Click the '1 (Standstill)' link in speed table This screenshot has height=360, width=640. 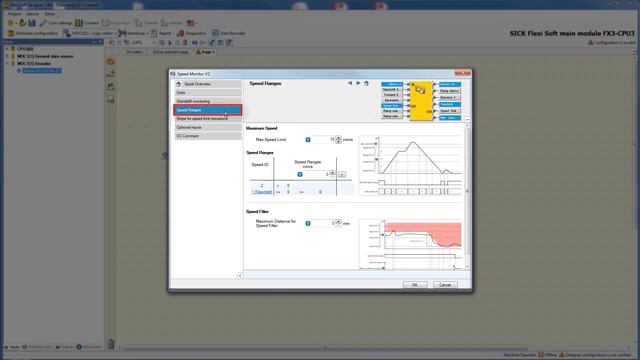point(262,192)
